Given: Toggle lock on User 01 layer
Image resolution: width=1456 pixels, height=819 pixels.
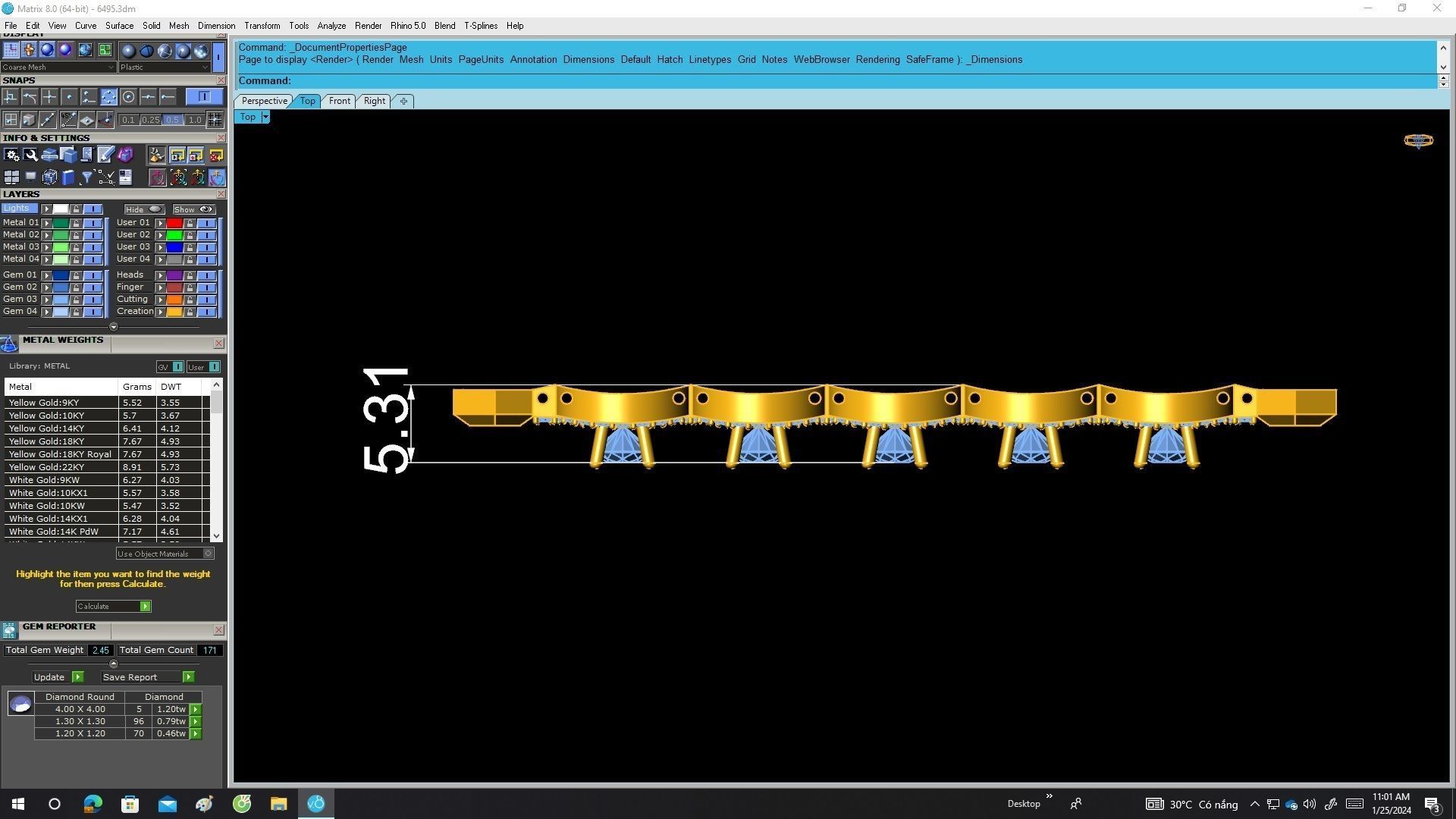Looking at the screenshot, I should click(x=190, y=223).
